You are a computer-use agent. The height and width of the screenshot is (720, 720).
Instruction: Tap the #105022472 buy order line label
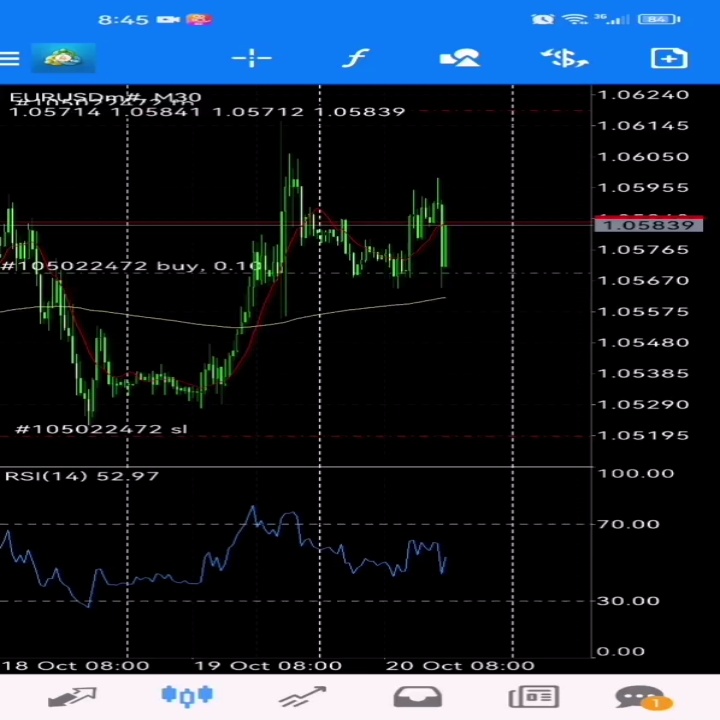(131, 266)
